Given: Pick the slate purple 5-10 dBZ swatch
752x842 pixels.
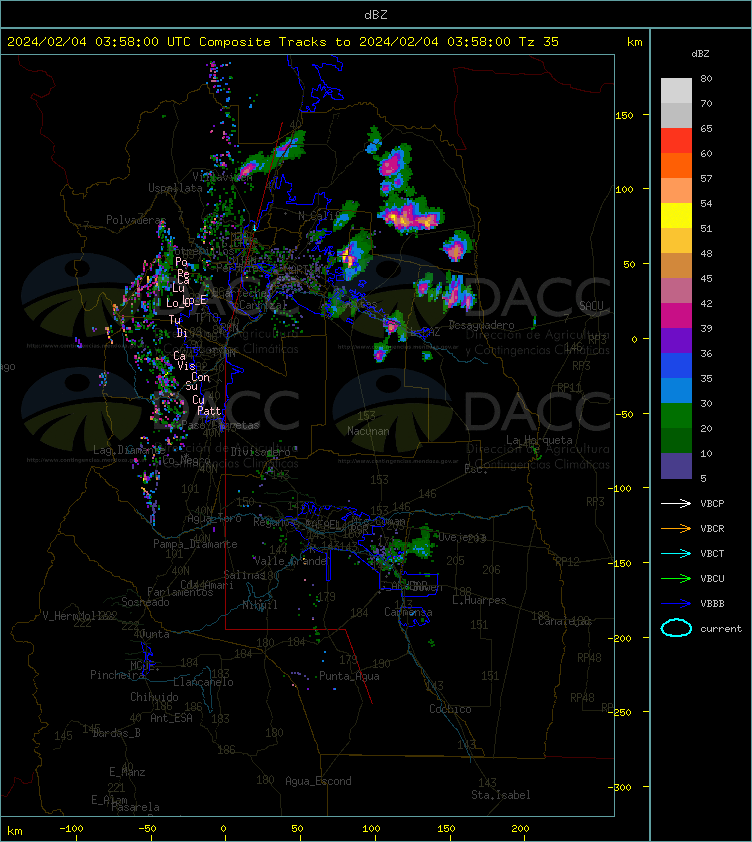Looking at the screenshot, I should point(676,466).
